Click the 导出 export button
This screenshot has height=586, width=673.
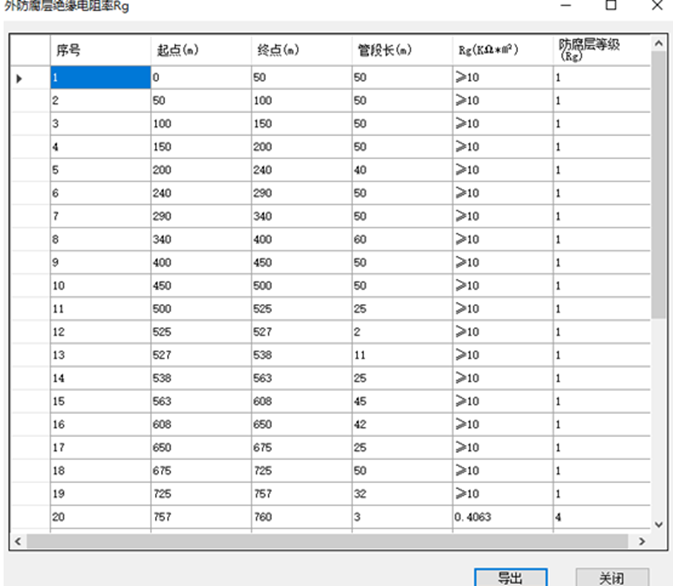tap(510, 577)
